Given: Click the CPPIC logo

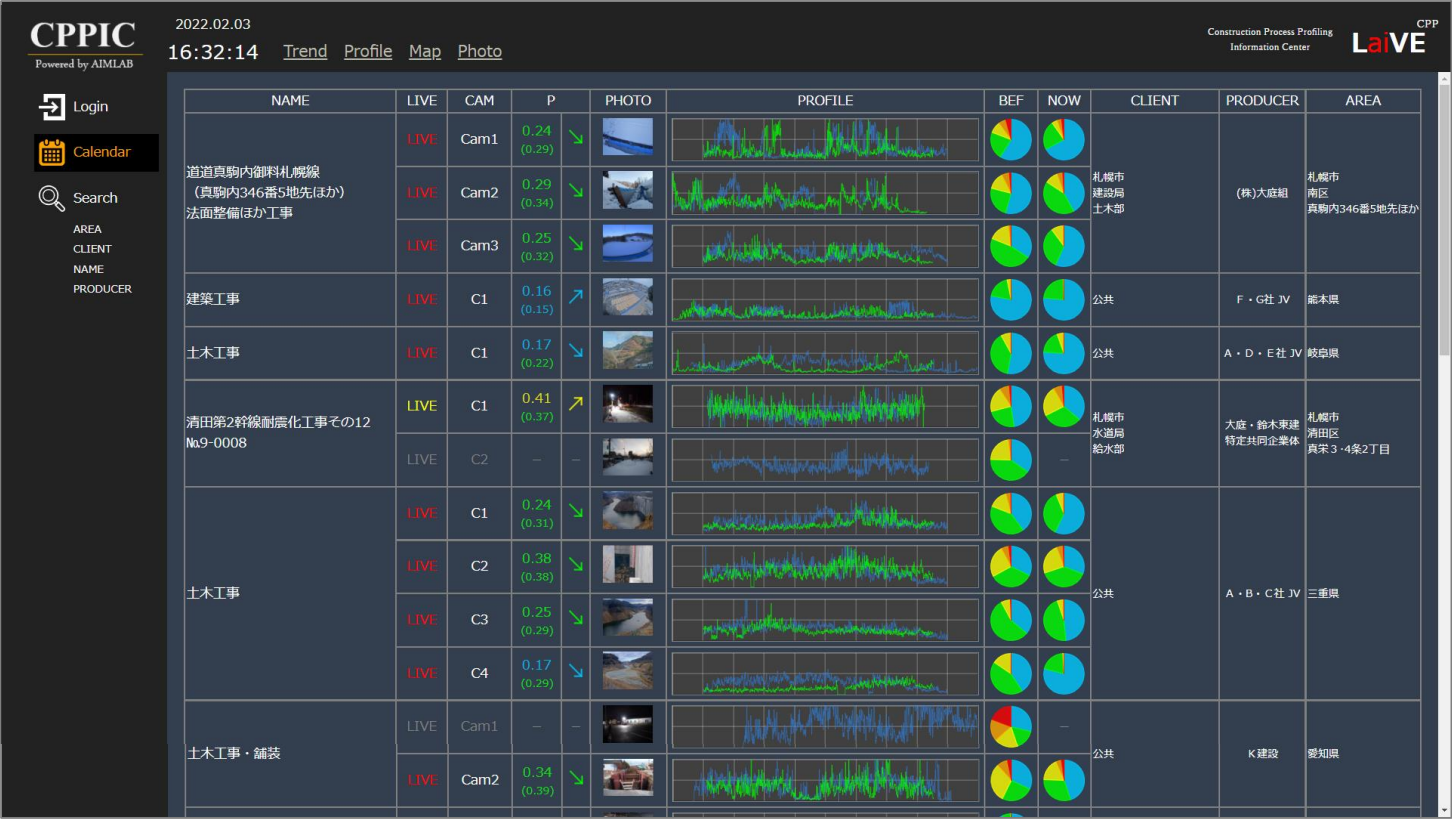Looking at the screenshot, I should [83, 42].
